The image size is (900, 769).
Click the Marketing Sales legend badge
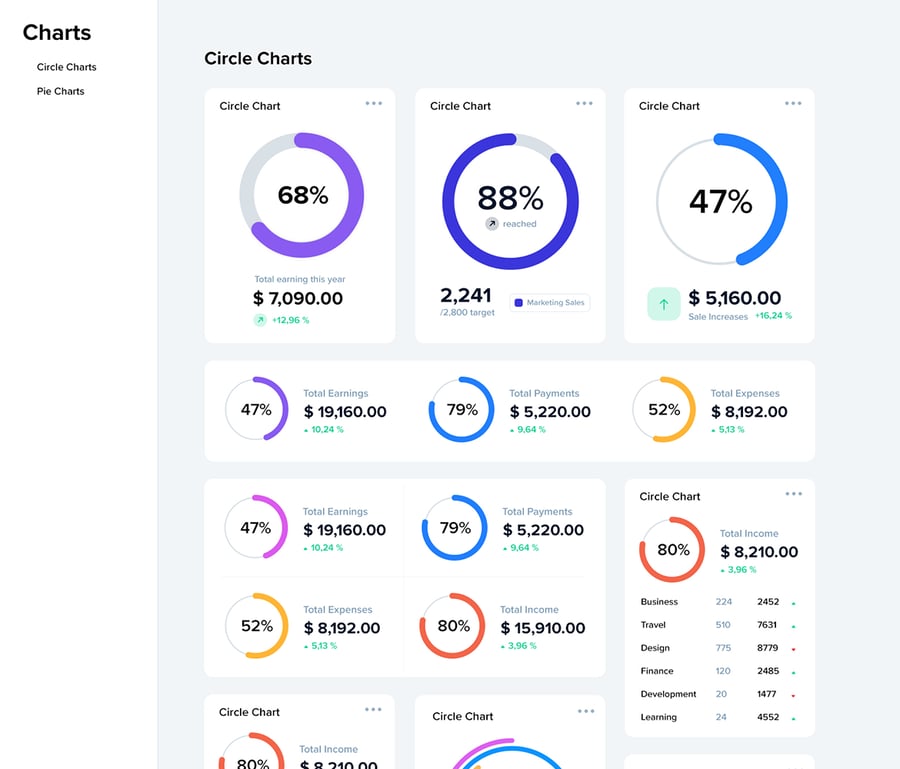pos(549,302)
